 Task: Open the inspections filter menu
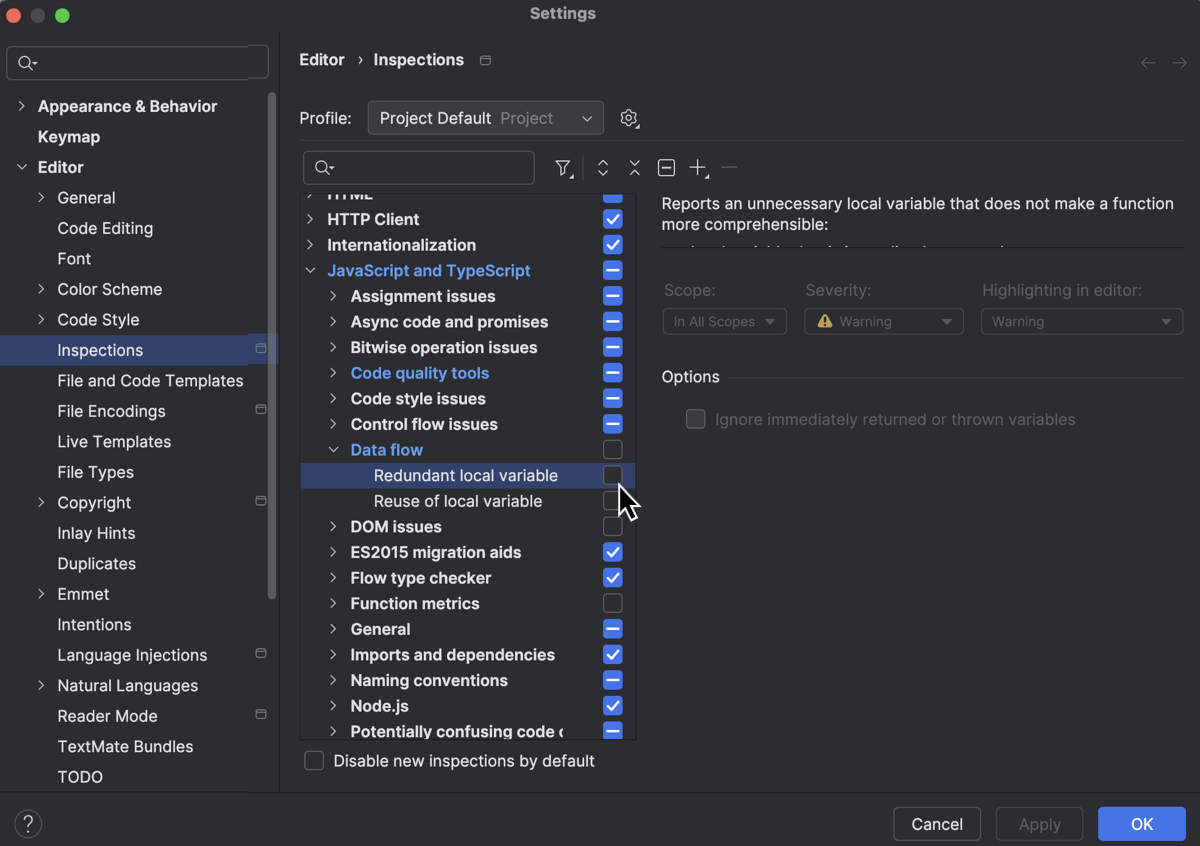[x=564, y=168]
